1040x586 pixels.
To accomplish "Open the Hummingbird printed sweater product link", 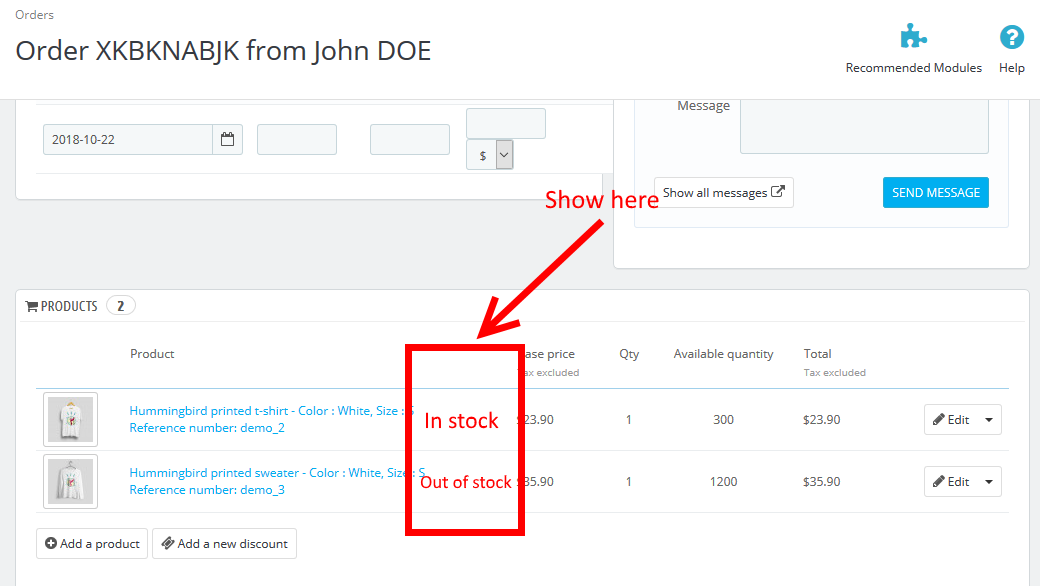I will click(277, 473).
